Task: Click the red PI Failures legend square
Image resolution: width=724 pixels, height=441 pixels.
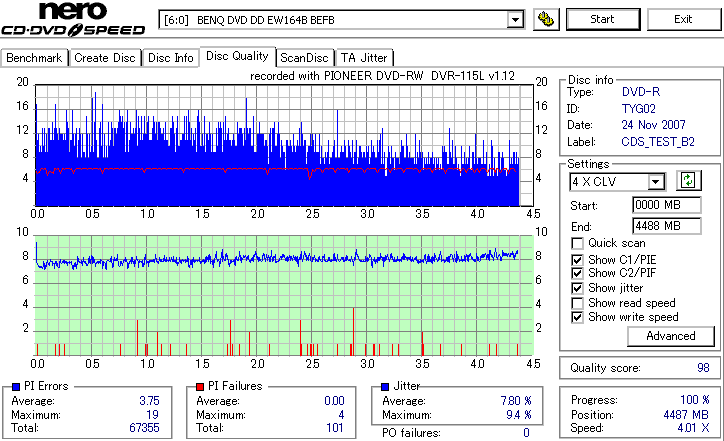Action: 200,387
